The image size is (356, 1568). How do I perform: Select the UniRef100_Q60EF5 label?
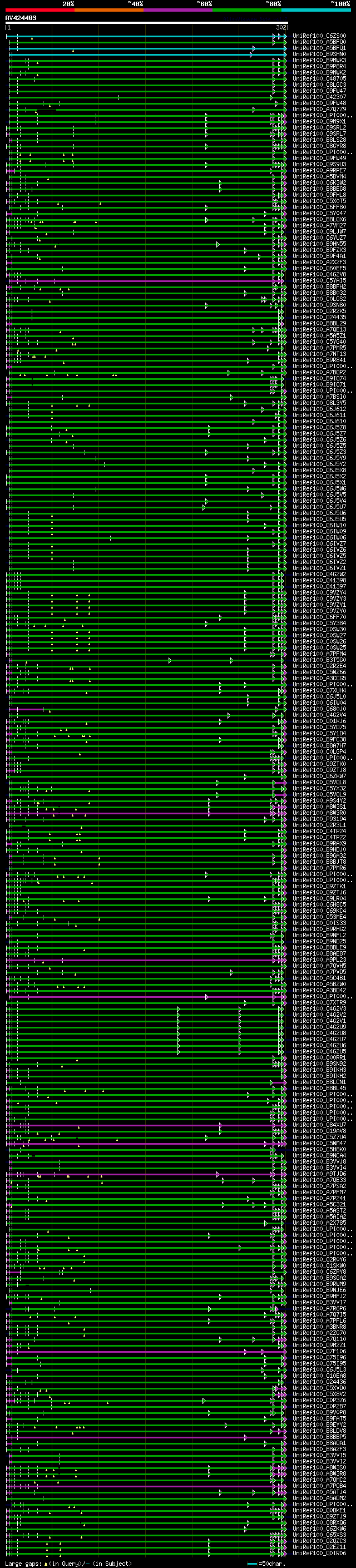coord(319,269)
